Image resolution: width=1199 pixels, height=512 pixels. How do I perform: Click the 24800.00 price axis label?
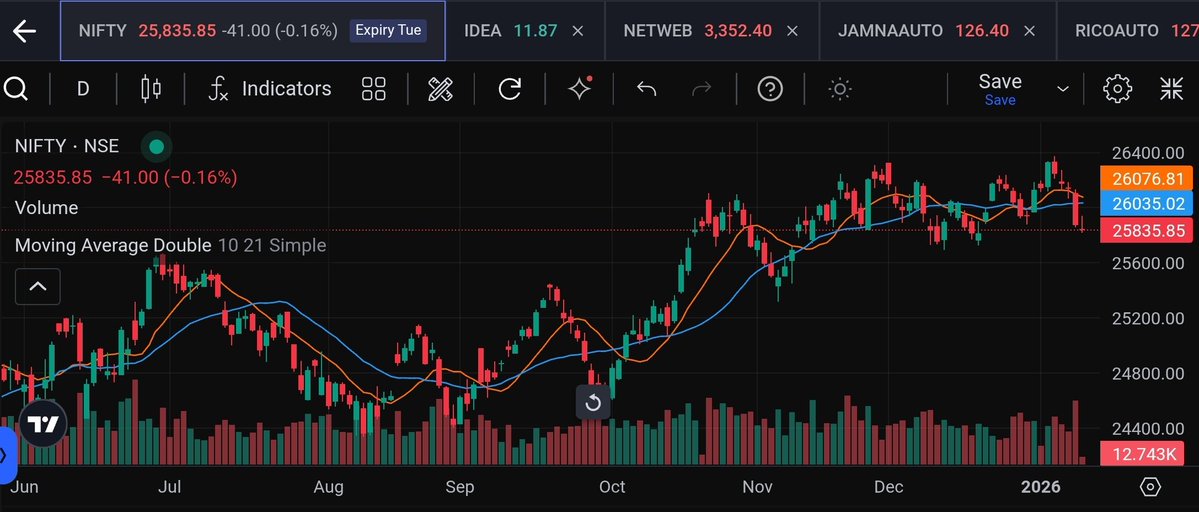click(x=1148, y=374)
